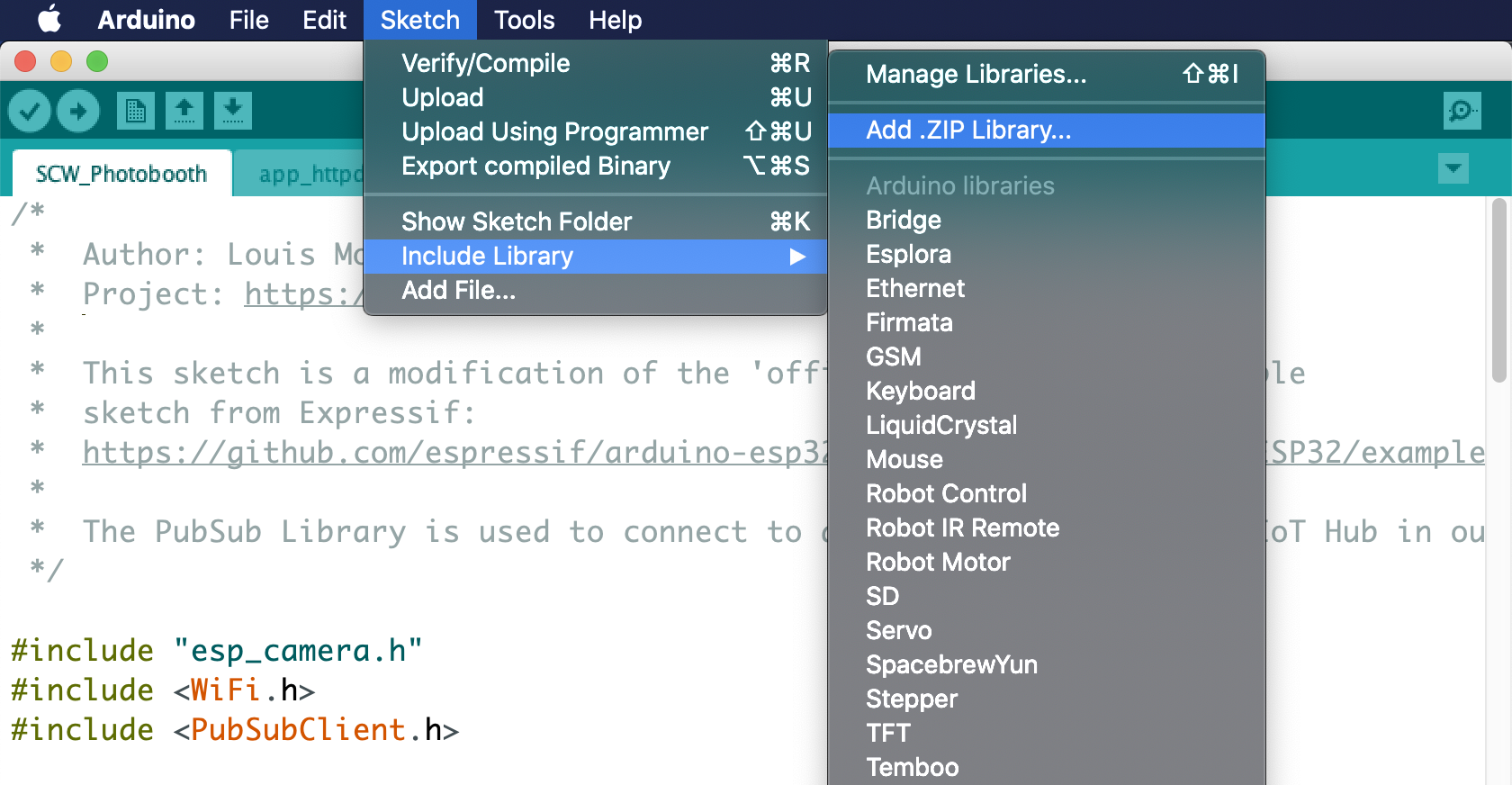Open the Serial Monitor icon

[1462, 111]
